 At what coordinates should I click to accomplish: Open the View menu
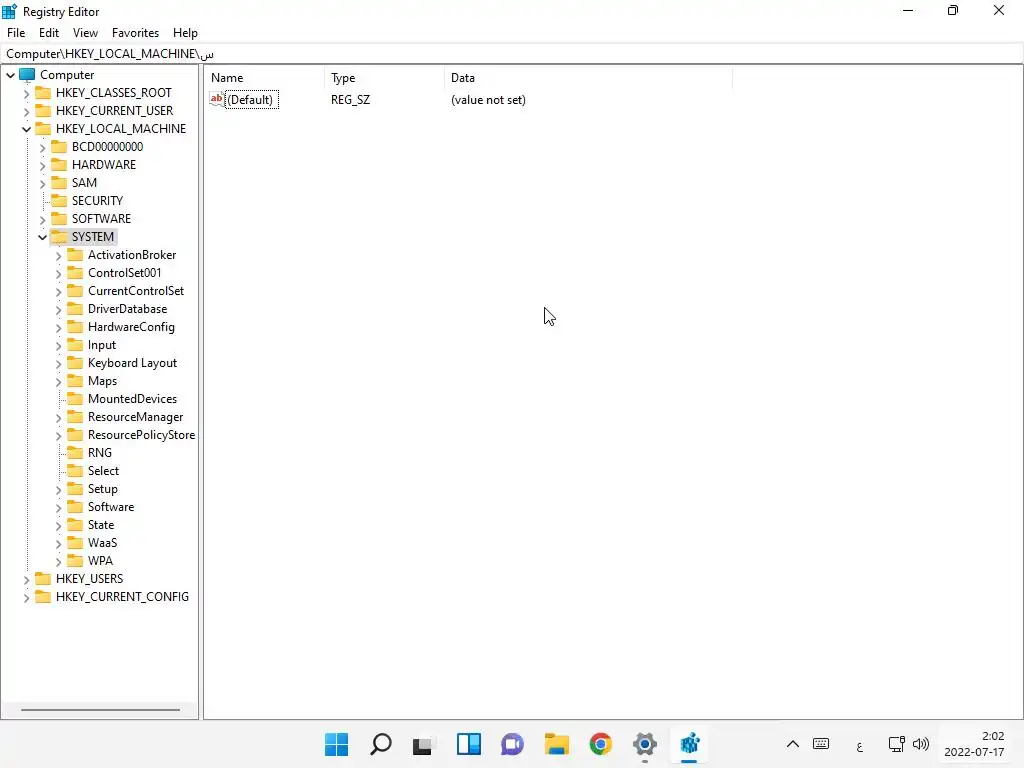tap(85, 33)
